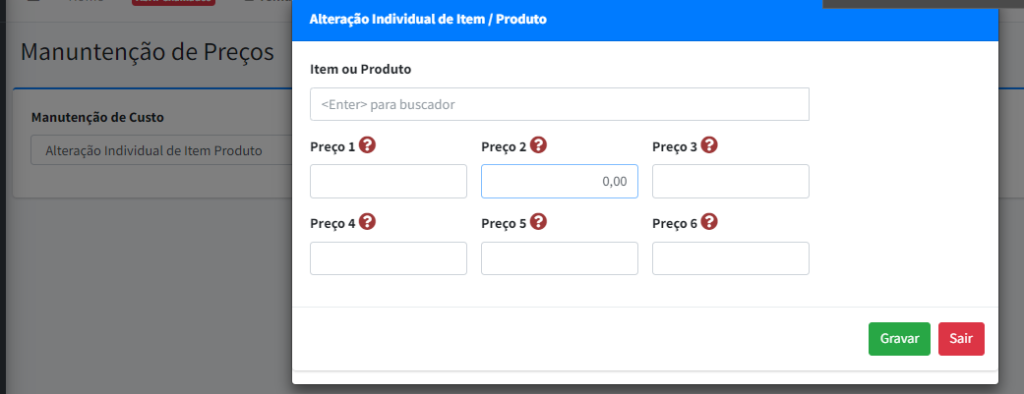Click the Preço 6 label text

click(675, 224)
